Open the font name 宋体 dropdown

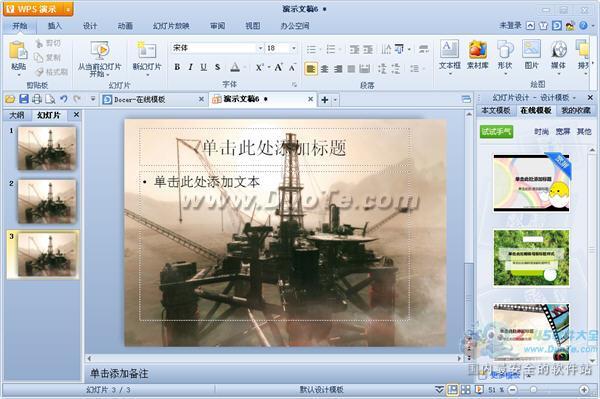pyautogui.click(x=260, y=48)
